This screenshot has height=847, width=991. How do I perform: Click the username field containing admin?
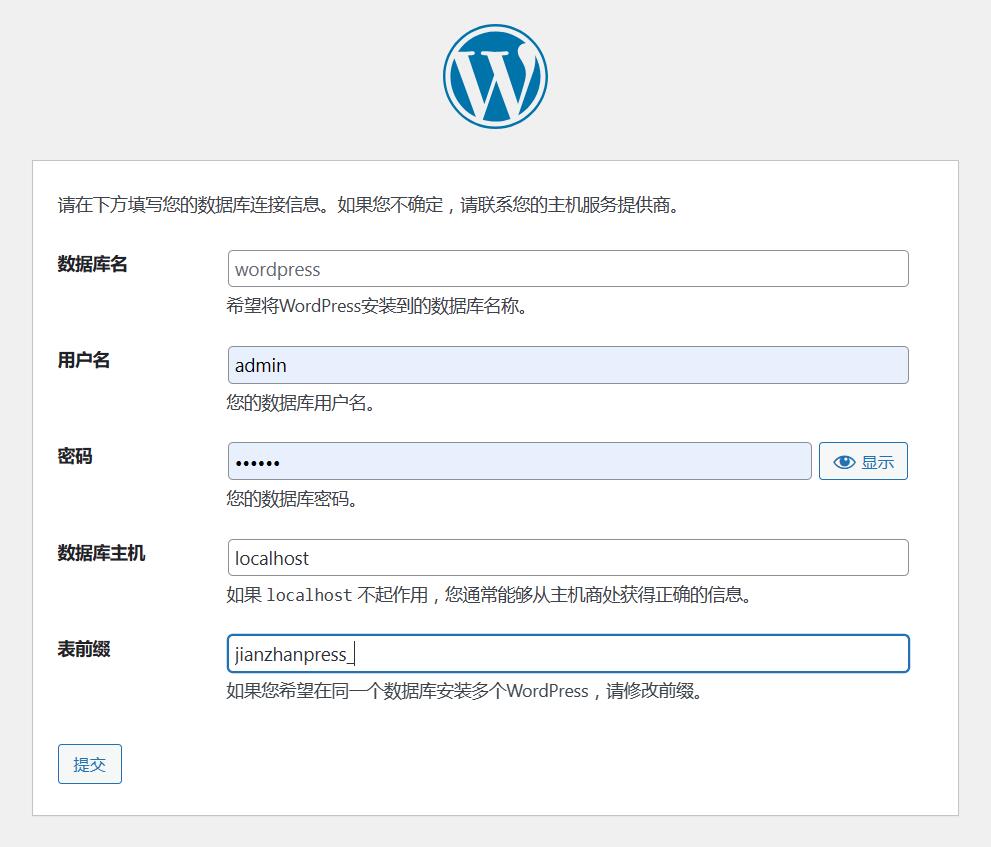point(567,365)
